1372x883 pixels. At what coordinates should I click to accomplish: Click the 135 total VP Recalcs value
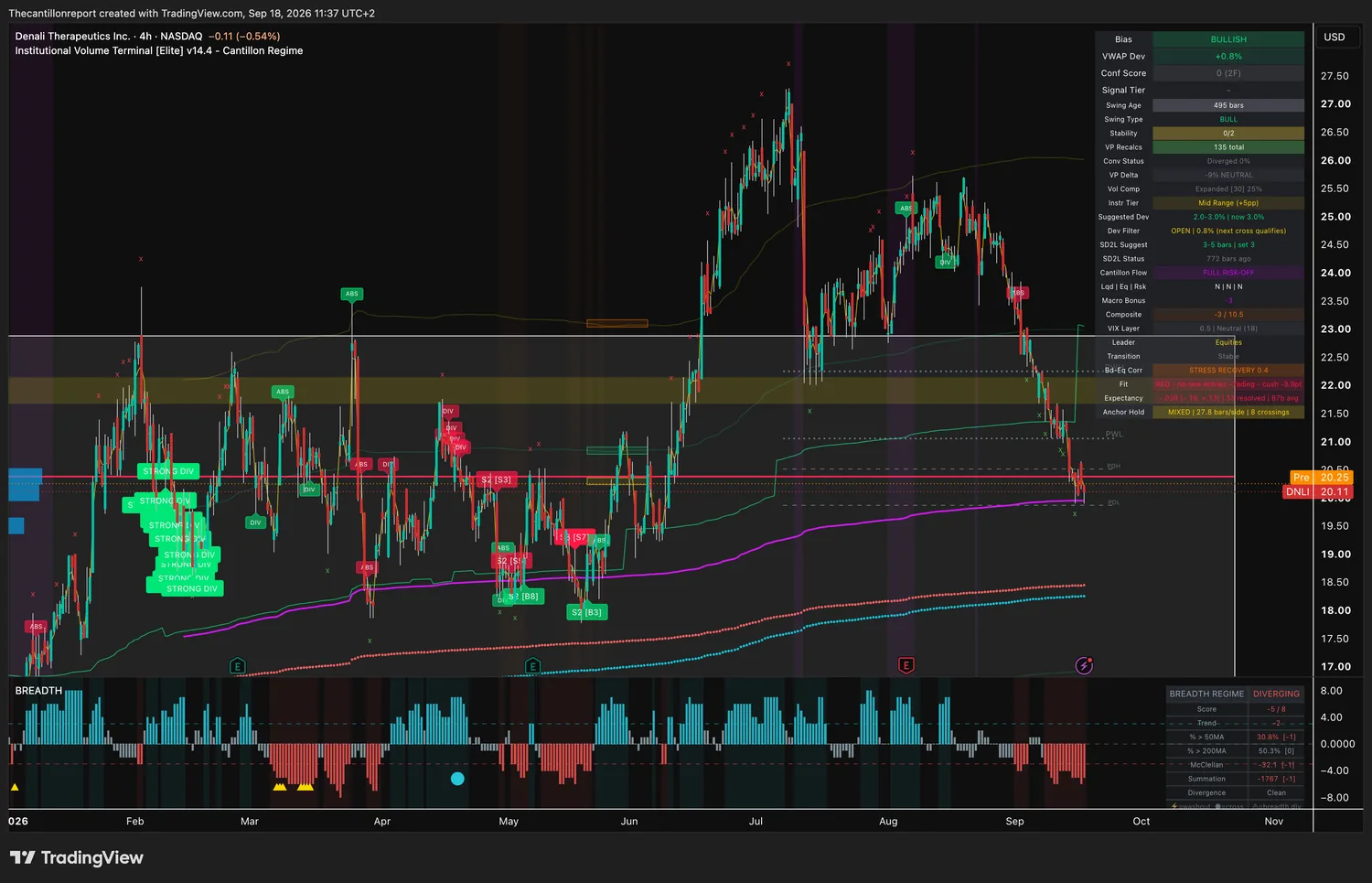pos(1228,147)
